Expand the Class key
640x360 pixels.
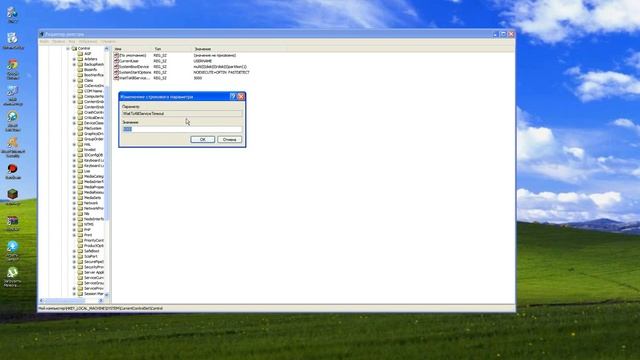coord(74,80)
